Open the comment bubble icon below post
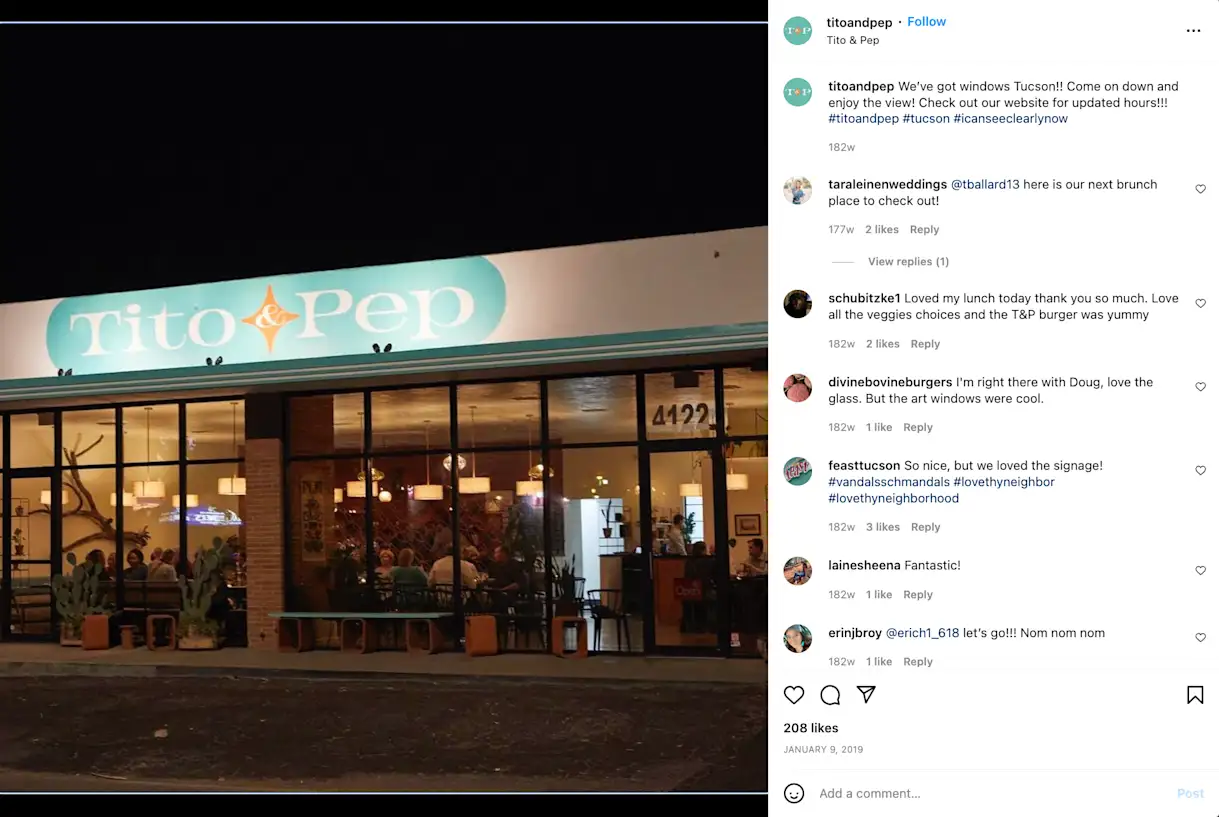Image resolution: width=1219 pixels, height=817 pixels. (830, 695)
